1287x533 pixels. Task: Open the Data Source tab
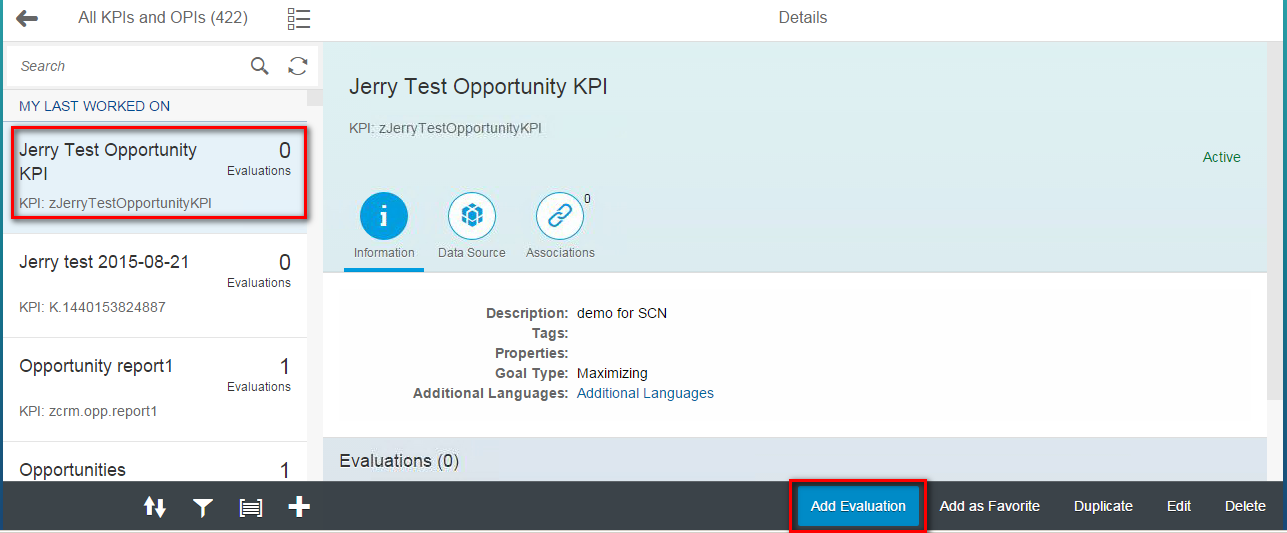pyautogui.click(x=472, y=227)
